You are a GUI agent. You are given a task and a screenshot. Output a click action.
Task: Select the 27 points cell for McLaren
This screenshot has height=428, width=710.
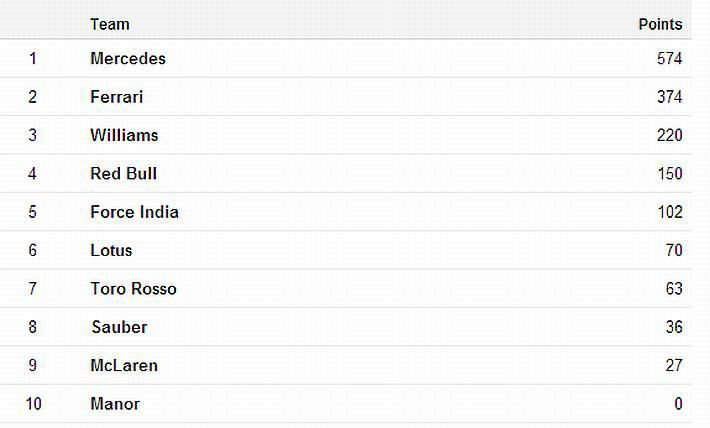[x=673, y=366]
